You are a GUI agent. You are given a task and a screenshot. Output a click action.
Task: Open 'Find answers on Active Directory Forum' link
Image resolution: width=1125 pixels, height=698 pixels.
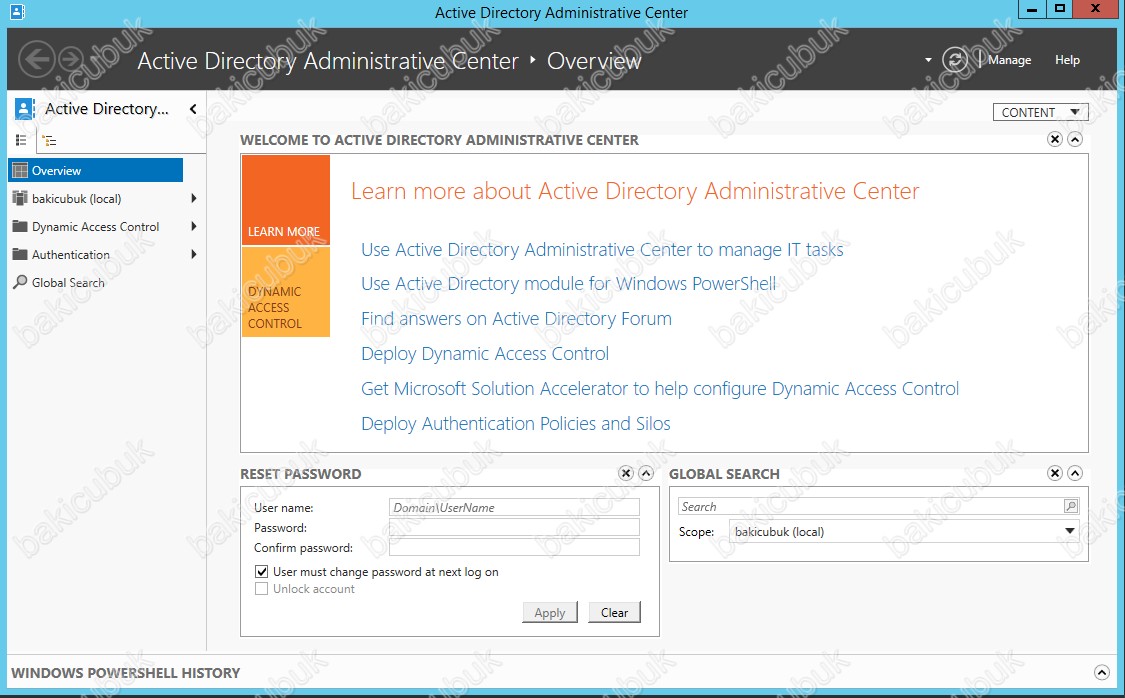[517, 319]
